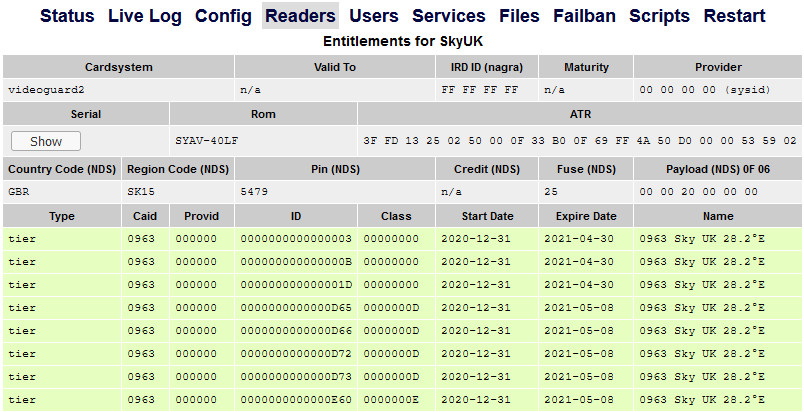Click the Expire Date column header
The image size is (804, 412).
(586, 216)
